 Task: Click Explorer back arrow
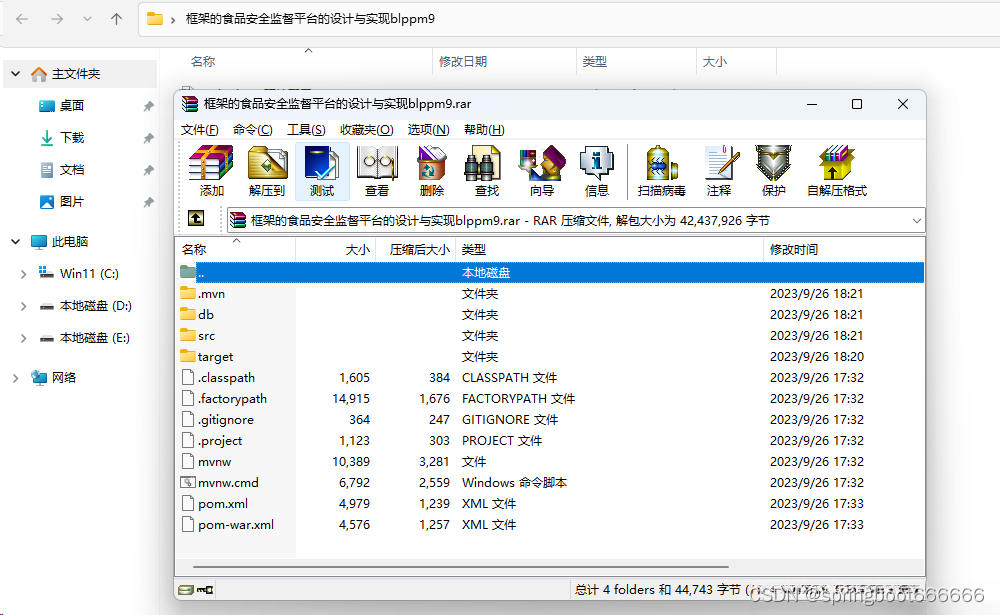(22, 19)
